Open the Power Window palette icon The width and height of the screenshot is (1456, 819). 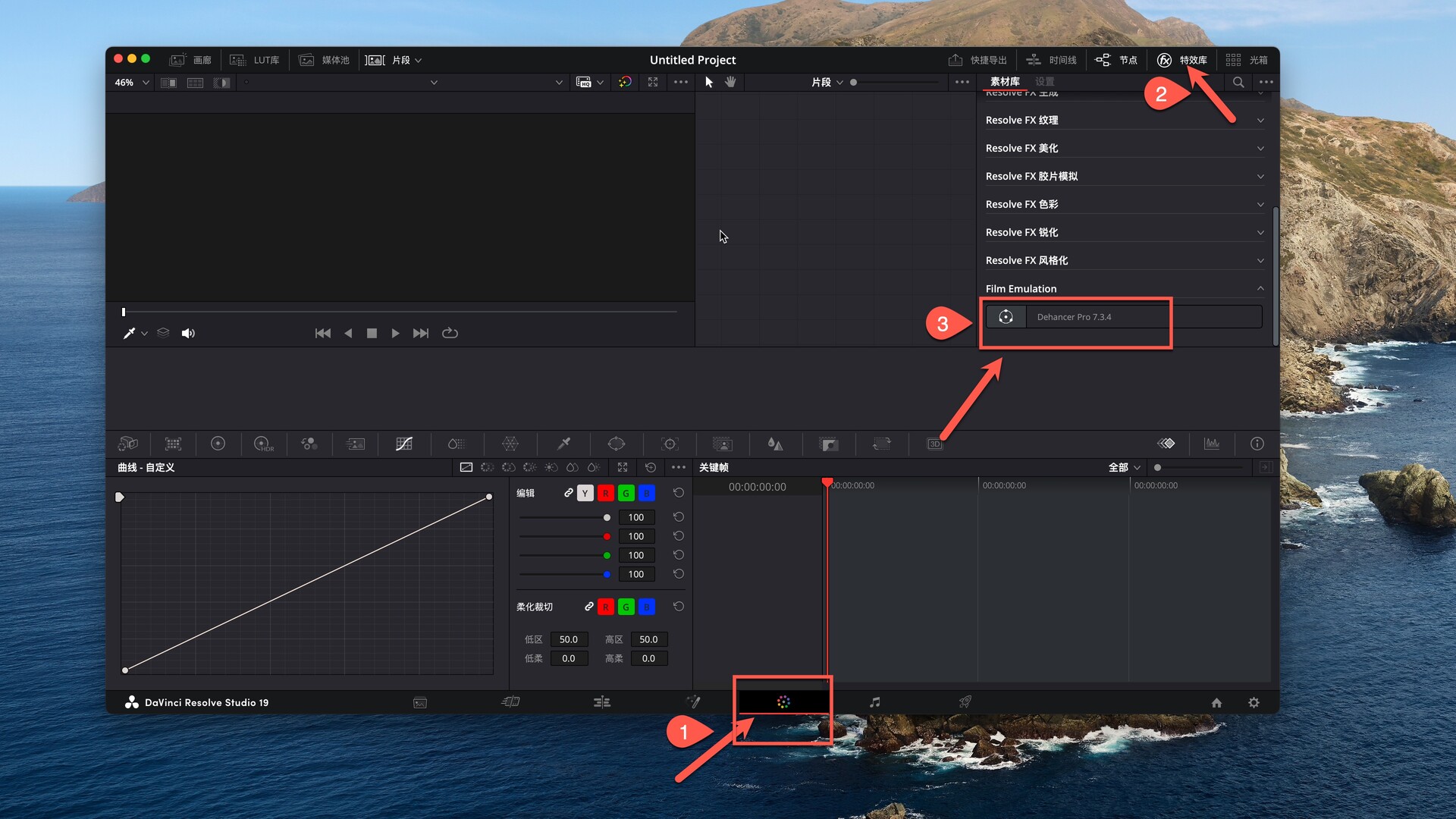pyautogui.click(x=616, y=444)
